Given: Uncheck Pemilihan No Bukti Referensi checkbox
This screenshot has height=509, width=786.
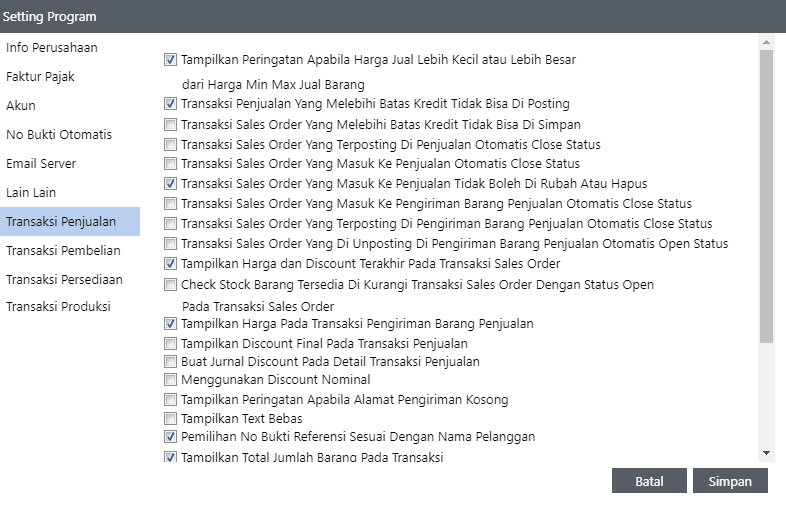Looking at the screenshot, I should click(x=170, y=437).
